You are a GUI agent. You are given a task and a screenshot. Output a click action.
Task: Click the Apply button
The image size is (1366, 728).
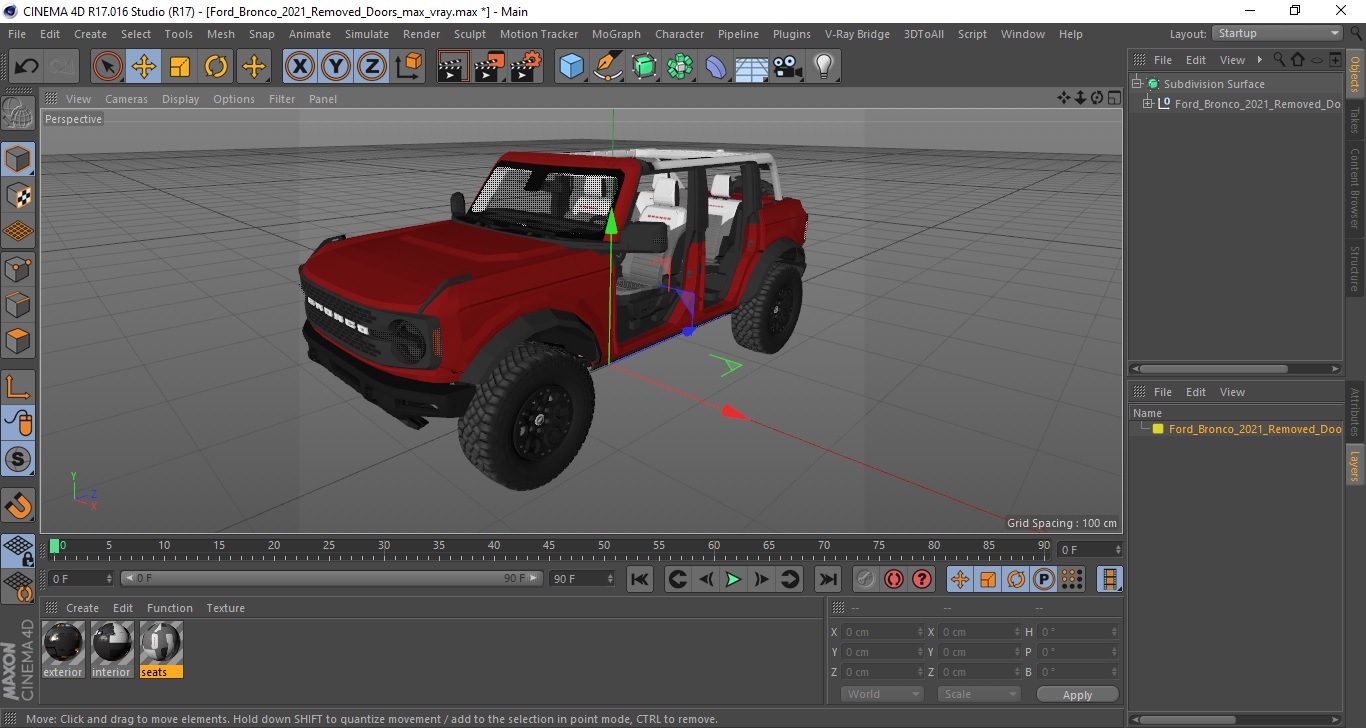click(x=1077, y=694)
